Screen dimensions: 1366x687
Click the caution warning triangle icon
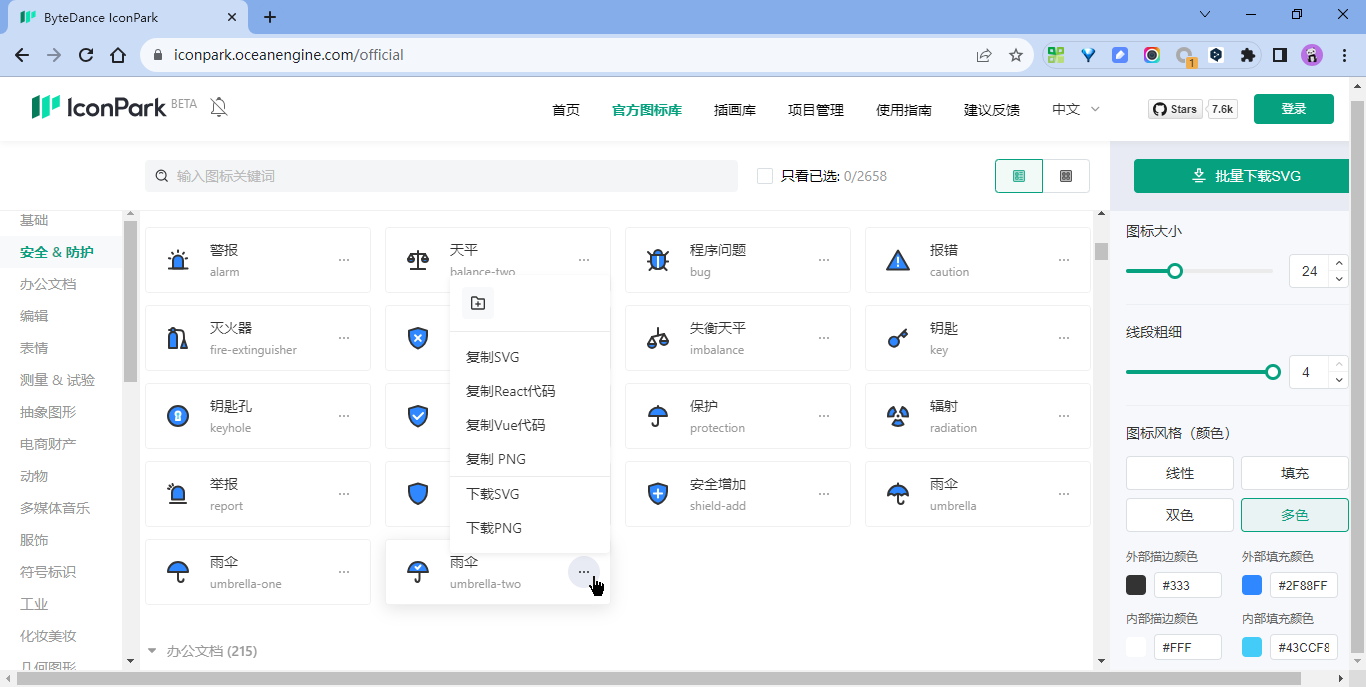pos(898,260)
